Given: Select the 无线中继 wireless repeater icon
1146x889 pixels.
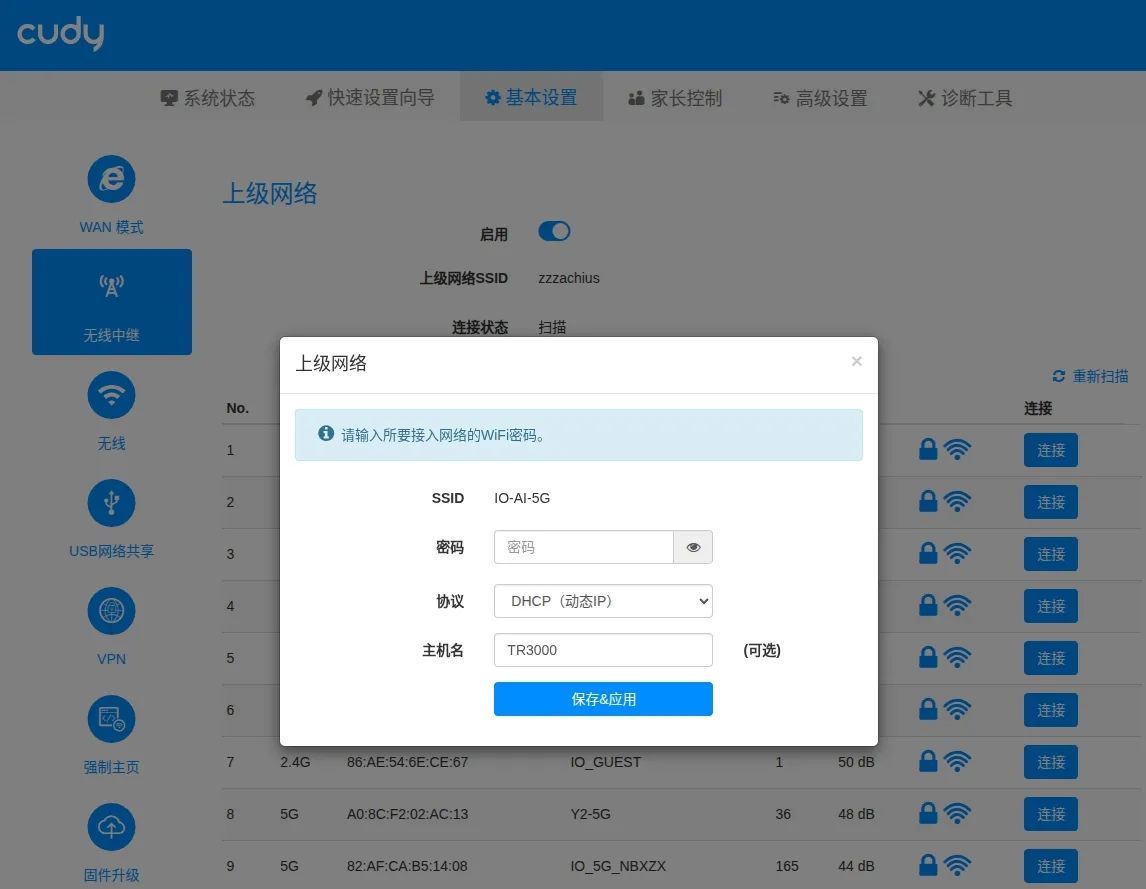Looking at the screenshot, I should click(111, 288).
